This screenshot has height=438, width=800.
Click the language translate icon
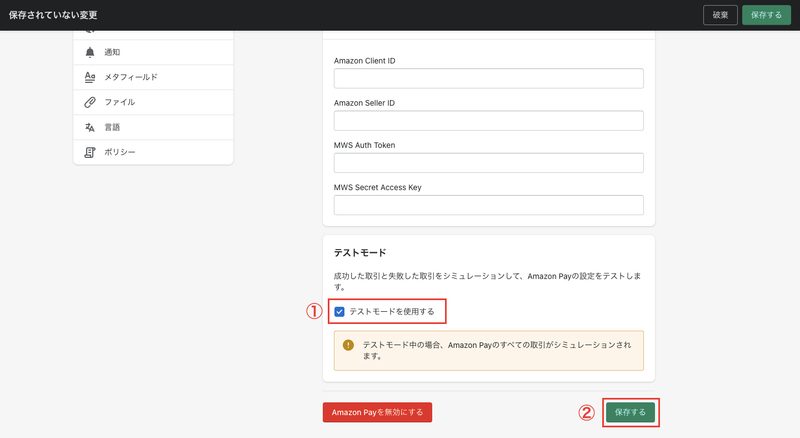coord(90,127)
